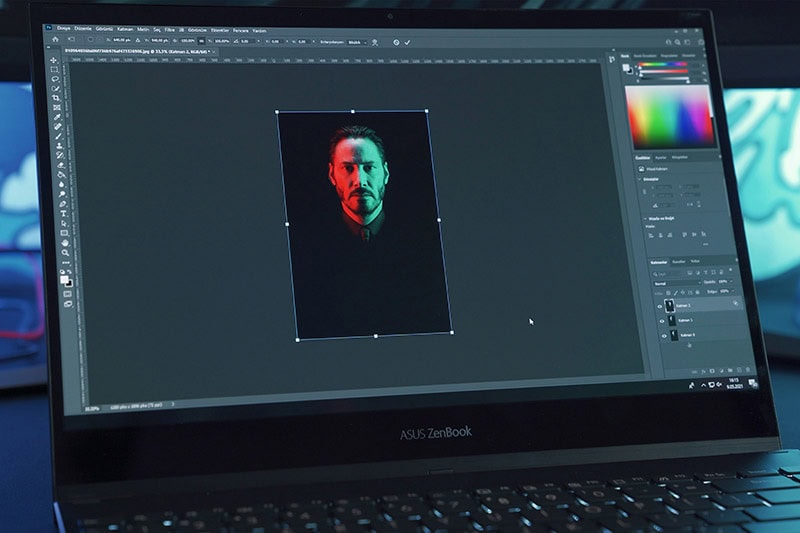Image resolution: width=800 pixels, height=533 pixels.
Task: Select the Eyedropper tool
Action: click(58, 117)
